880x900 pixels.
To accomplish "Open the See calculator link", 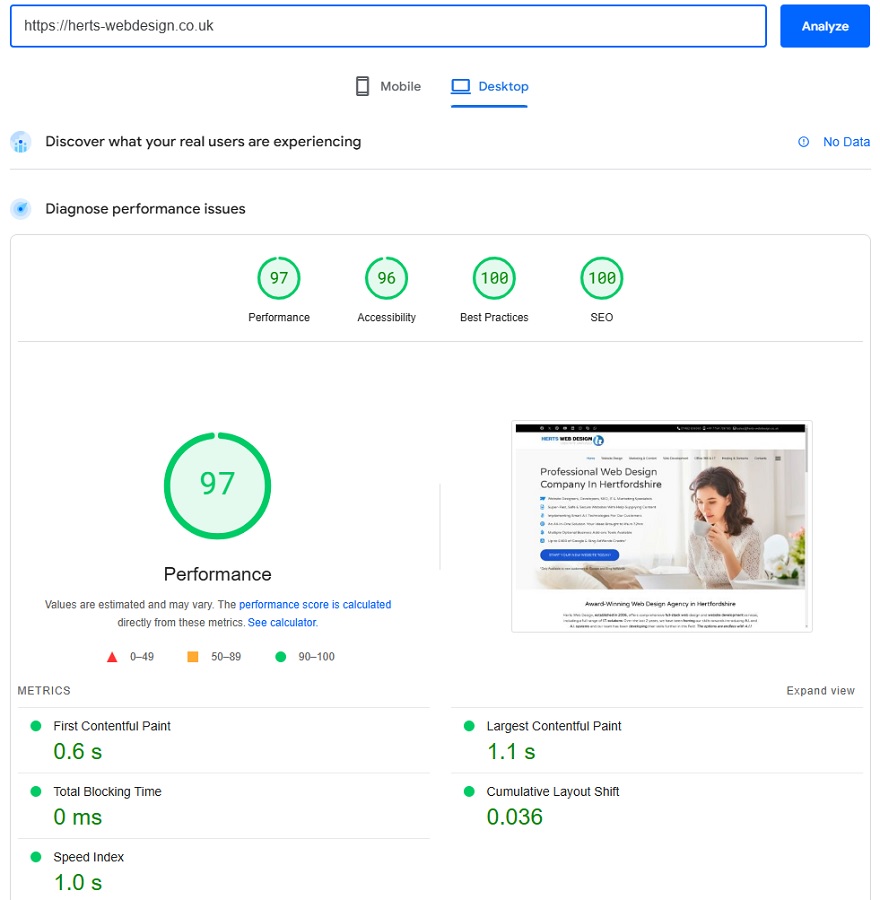I will coord(282,622).
